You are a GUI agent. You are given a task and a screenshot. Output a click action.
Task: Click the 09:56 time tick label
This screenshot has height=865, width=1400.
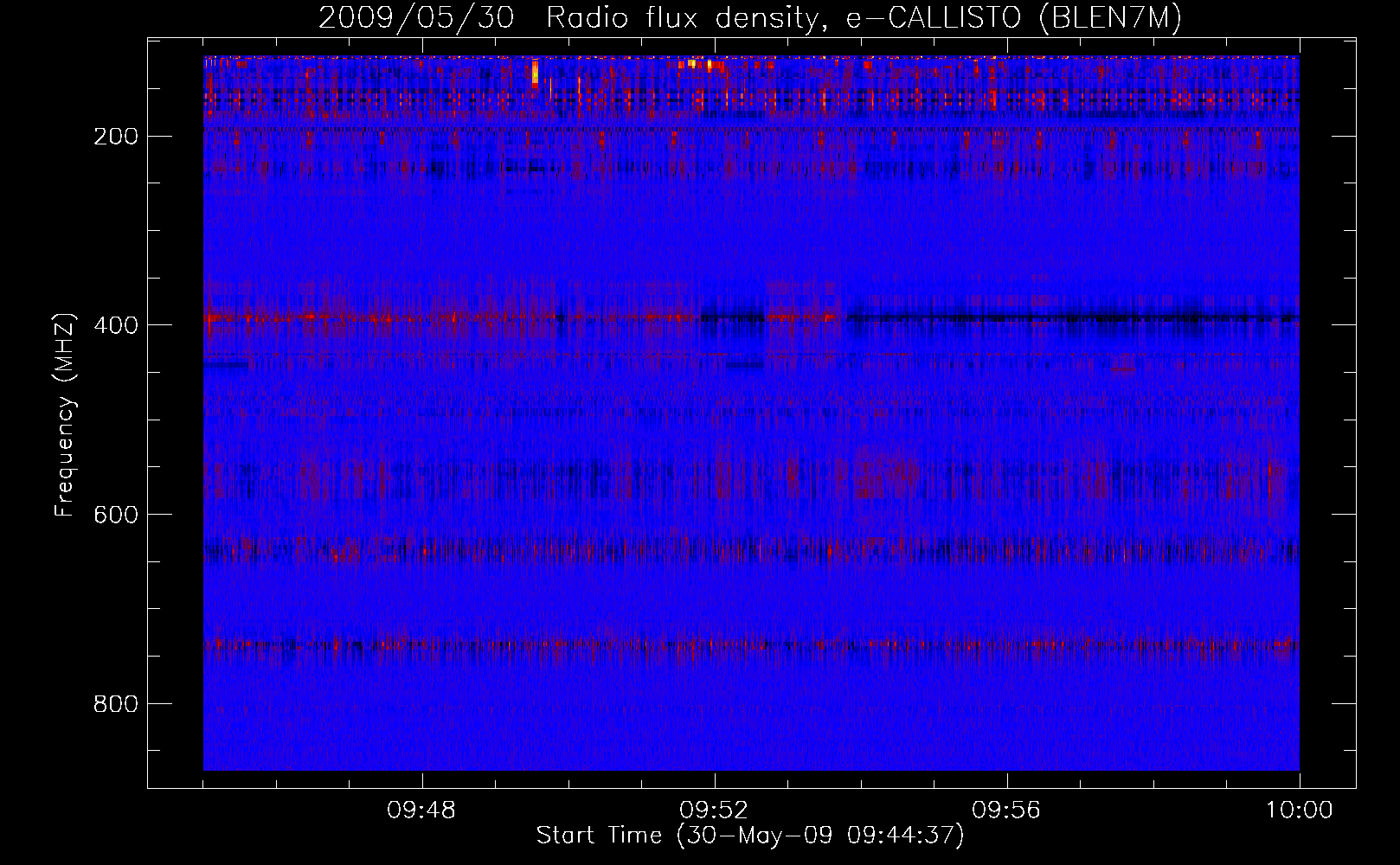(1006, 811)
